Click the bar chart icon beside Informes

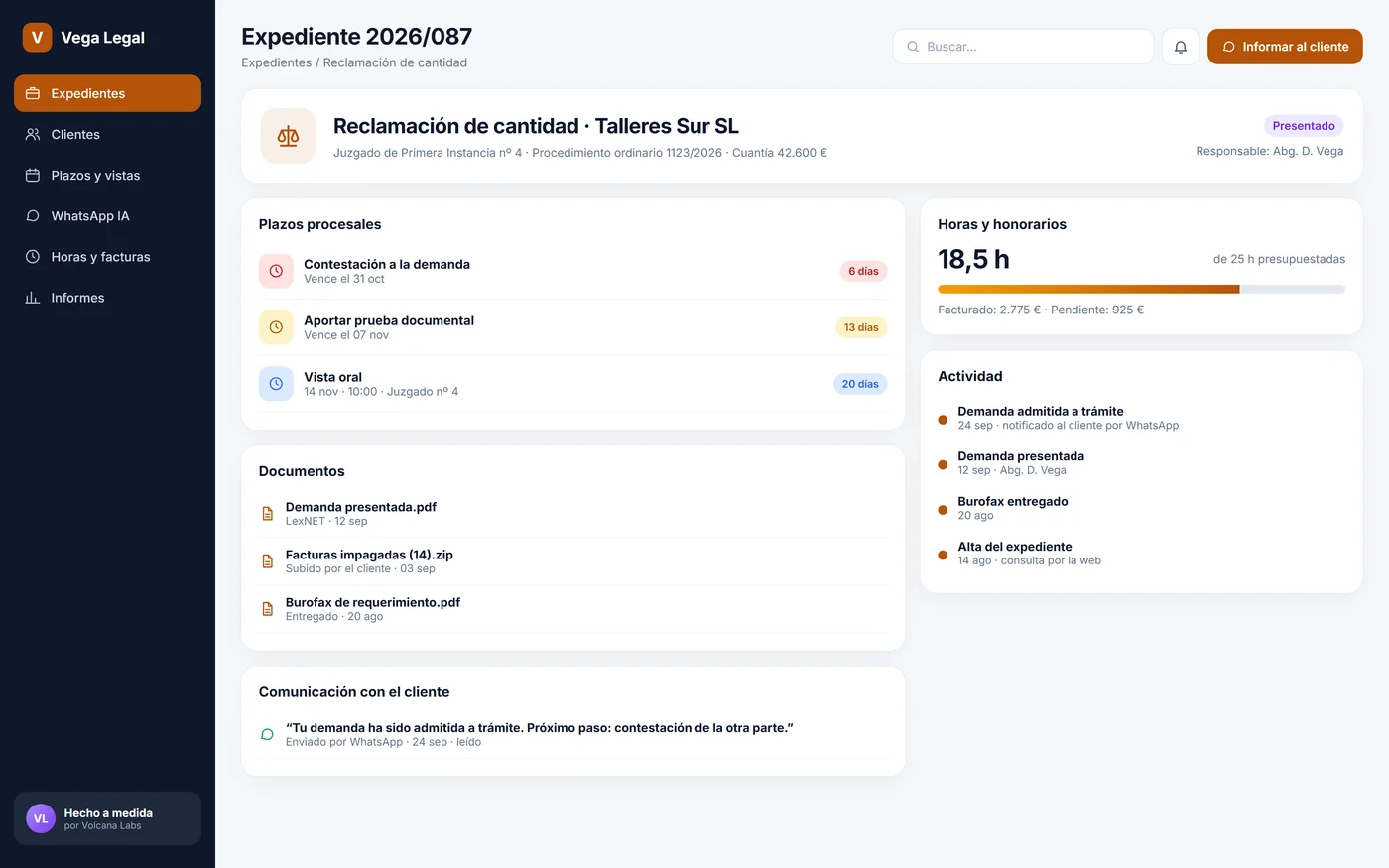33,298
